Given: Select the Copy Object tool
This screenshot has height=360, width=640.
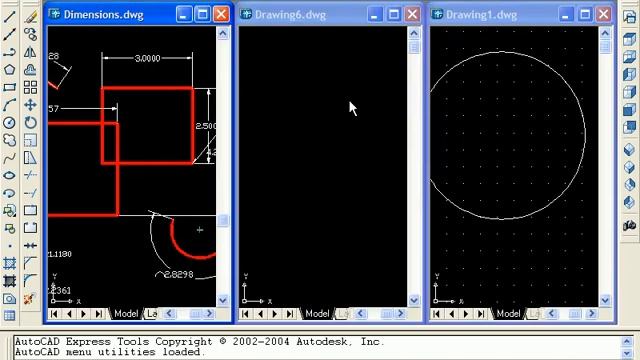Looking at the screenshot, I should coord(30,35).
